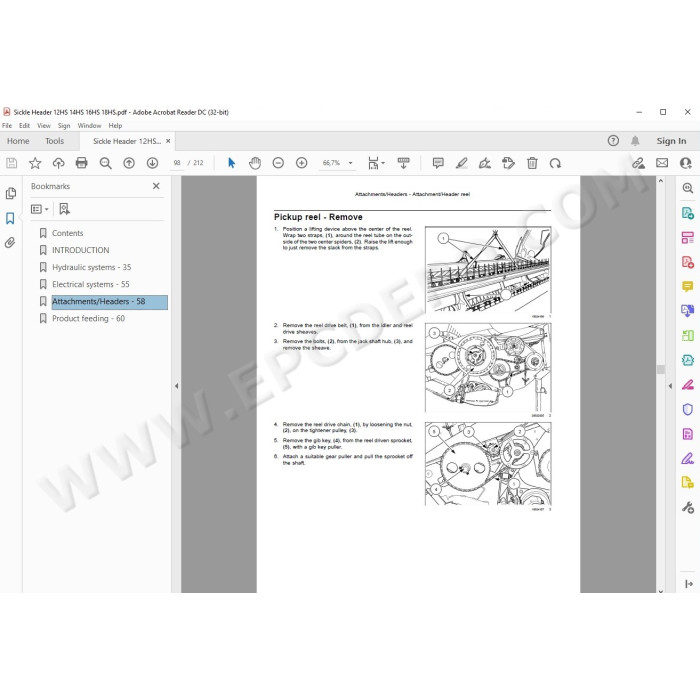Select the Highlight text pen tool
This screenshot has height=700, width=700.
click(x=462, y=163)
